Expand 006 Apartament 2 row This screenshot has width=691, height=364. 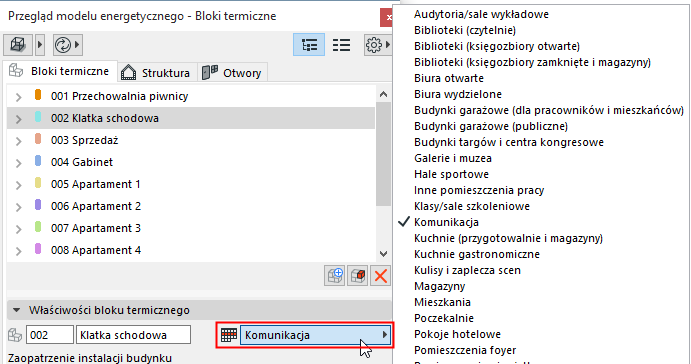[x=19, y=207]
